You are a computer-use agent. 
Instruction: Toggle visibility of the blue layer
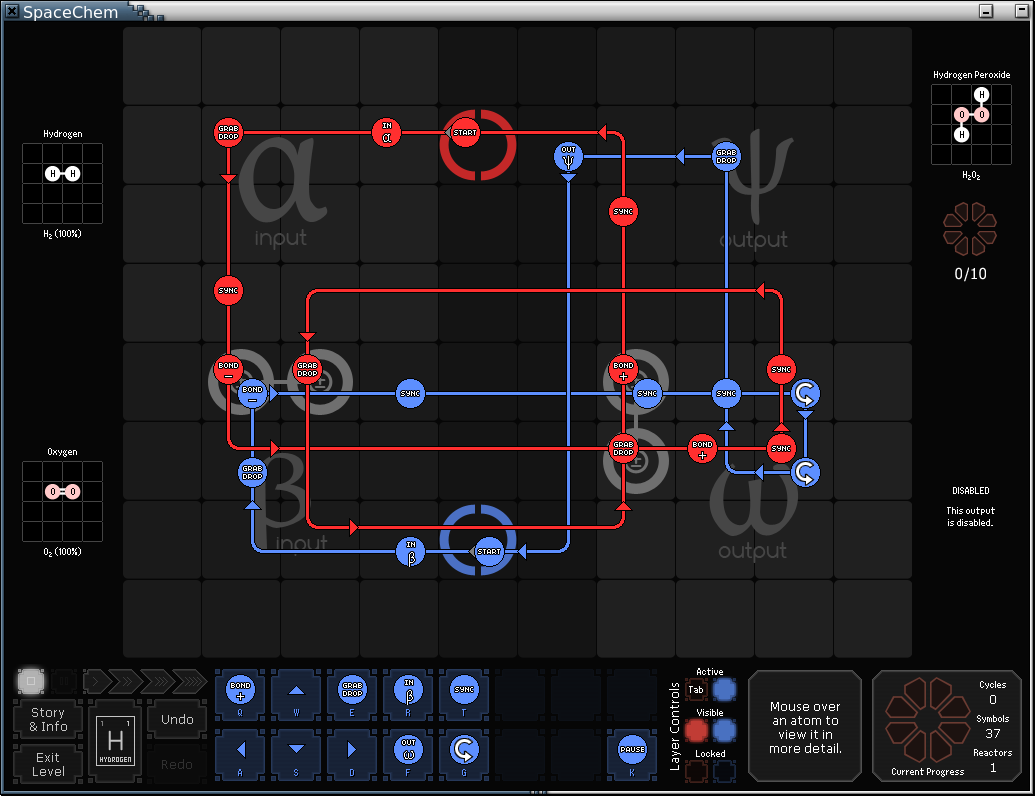724,731
